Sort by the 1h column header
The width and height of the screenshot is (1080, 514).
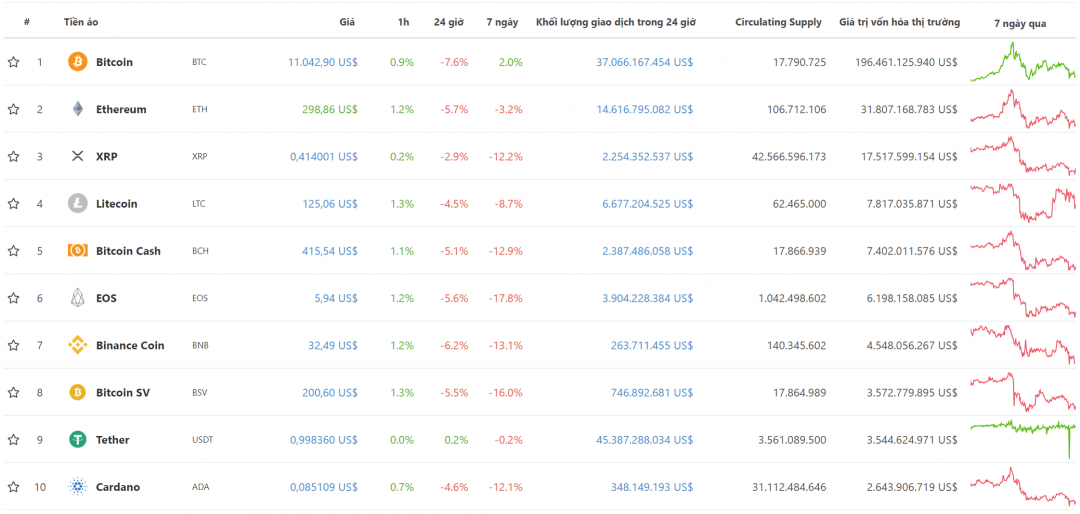404,22
